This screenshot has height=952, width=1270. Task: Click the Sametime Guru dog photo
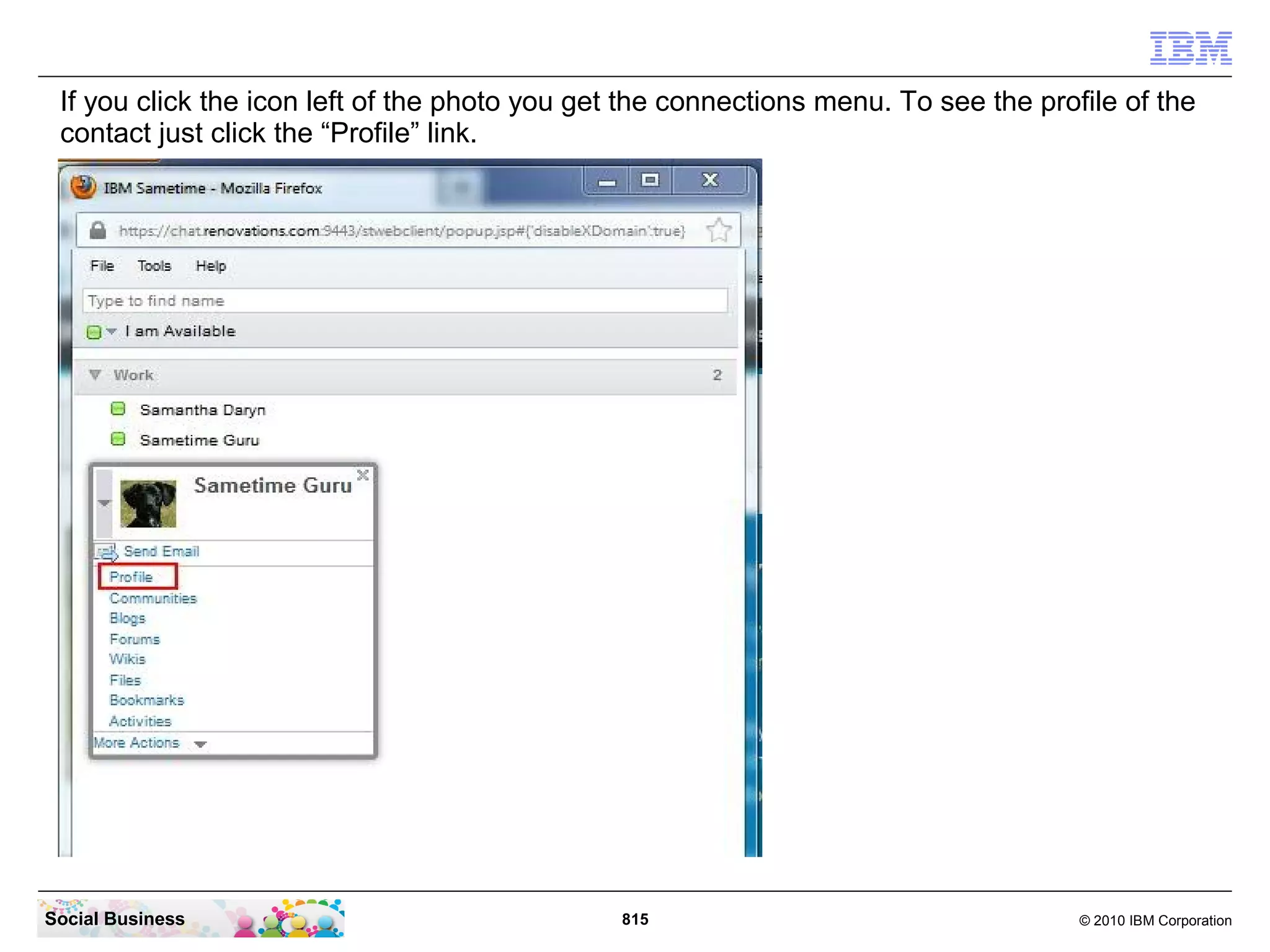148,503
